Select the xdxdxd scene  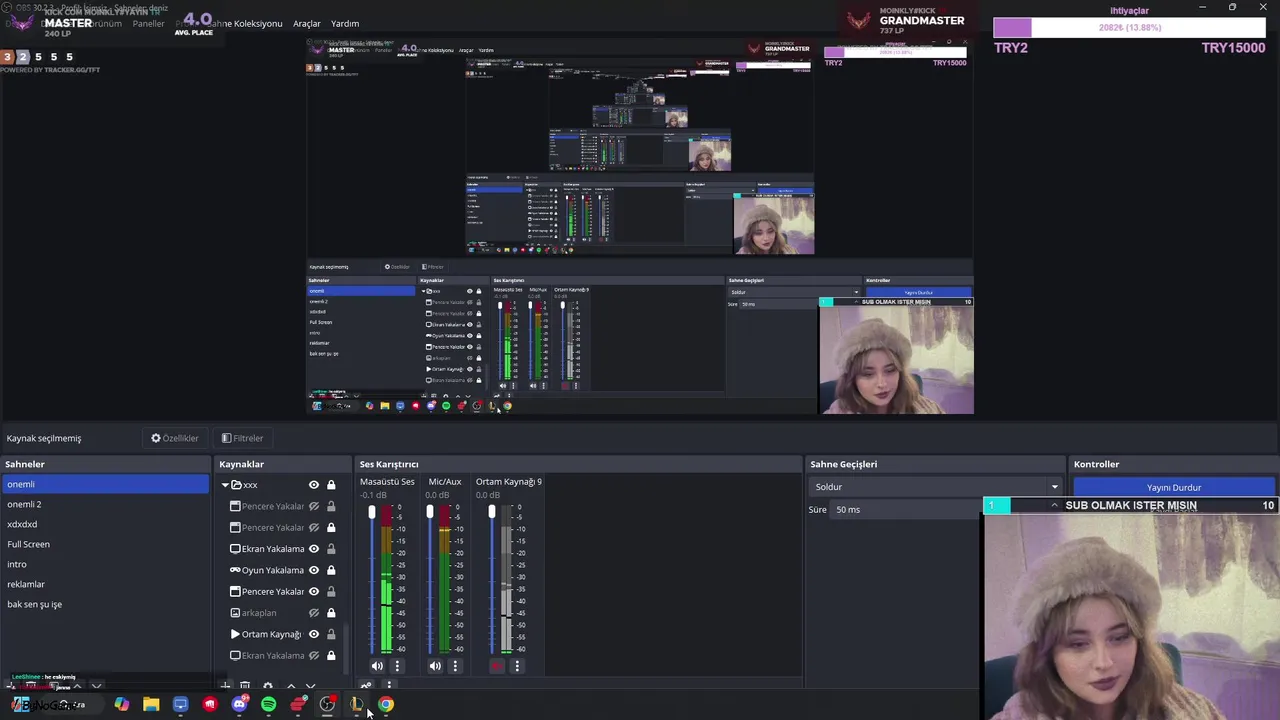click(x=105, y=524)
